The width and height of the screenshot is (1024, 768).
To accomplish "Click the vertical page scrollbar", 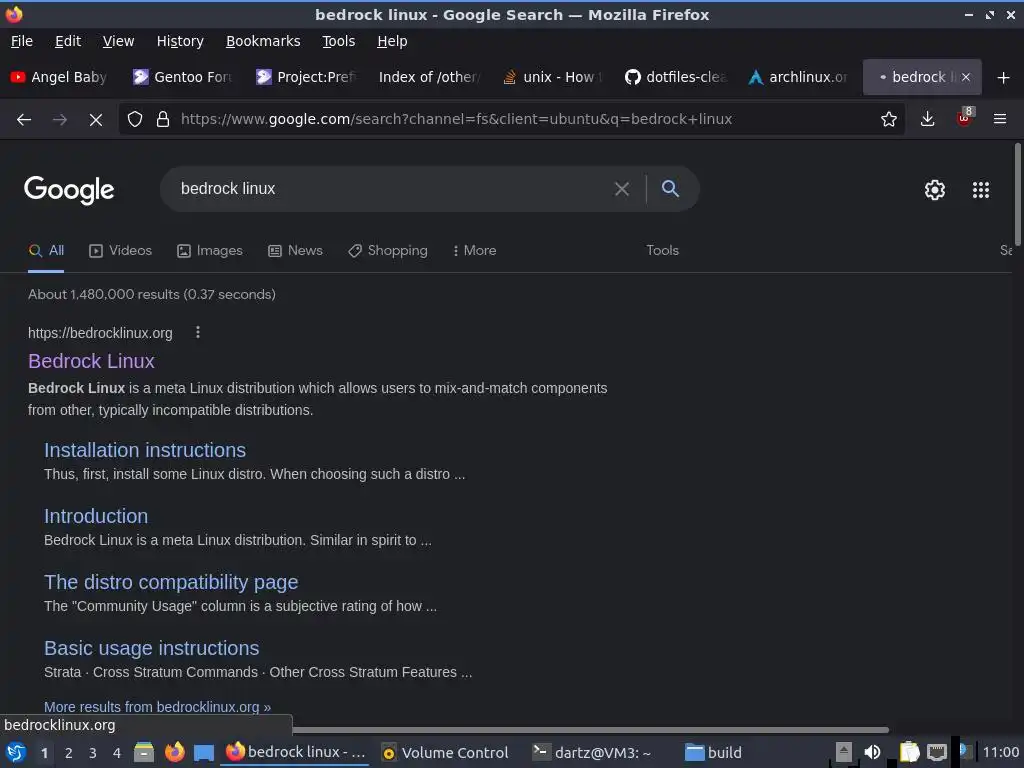I will point(1017,195).
